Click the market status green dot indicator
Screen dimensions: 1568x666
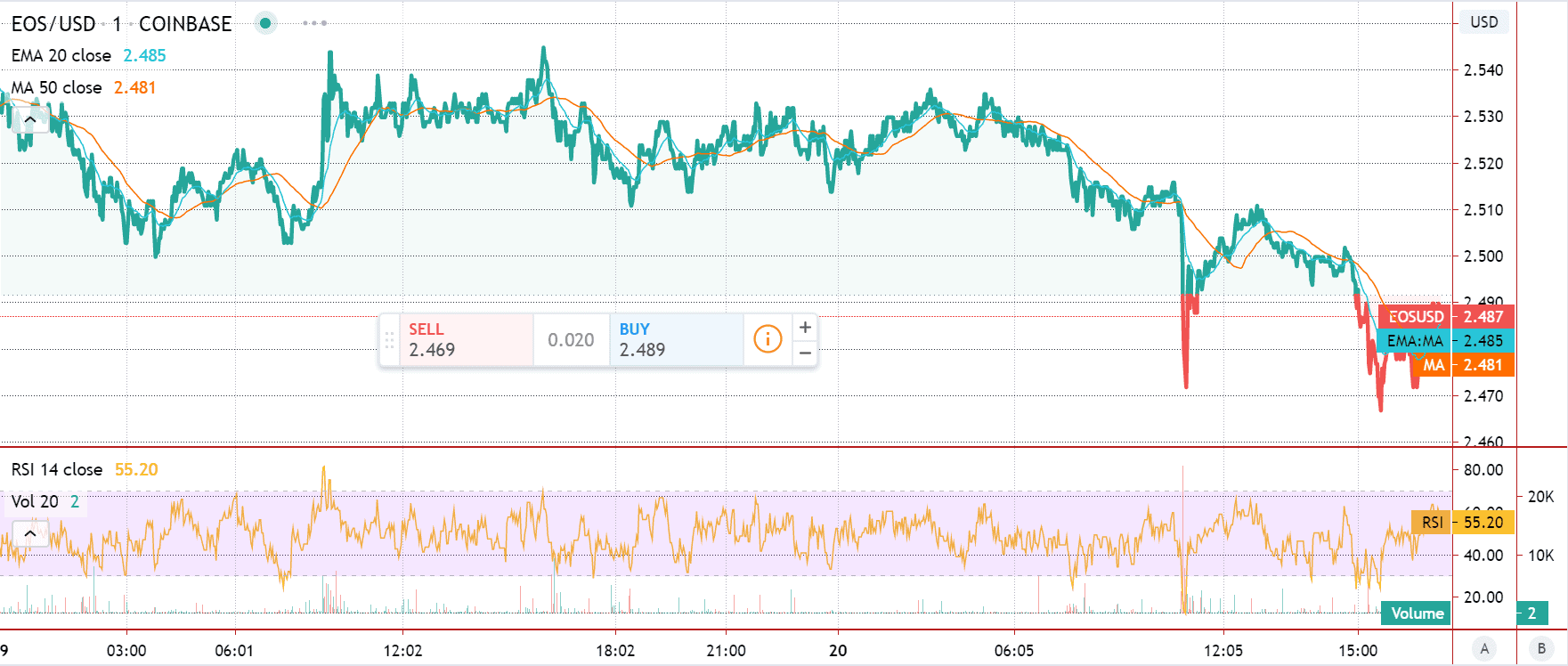264,23
